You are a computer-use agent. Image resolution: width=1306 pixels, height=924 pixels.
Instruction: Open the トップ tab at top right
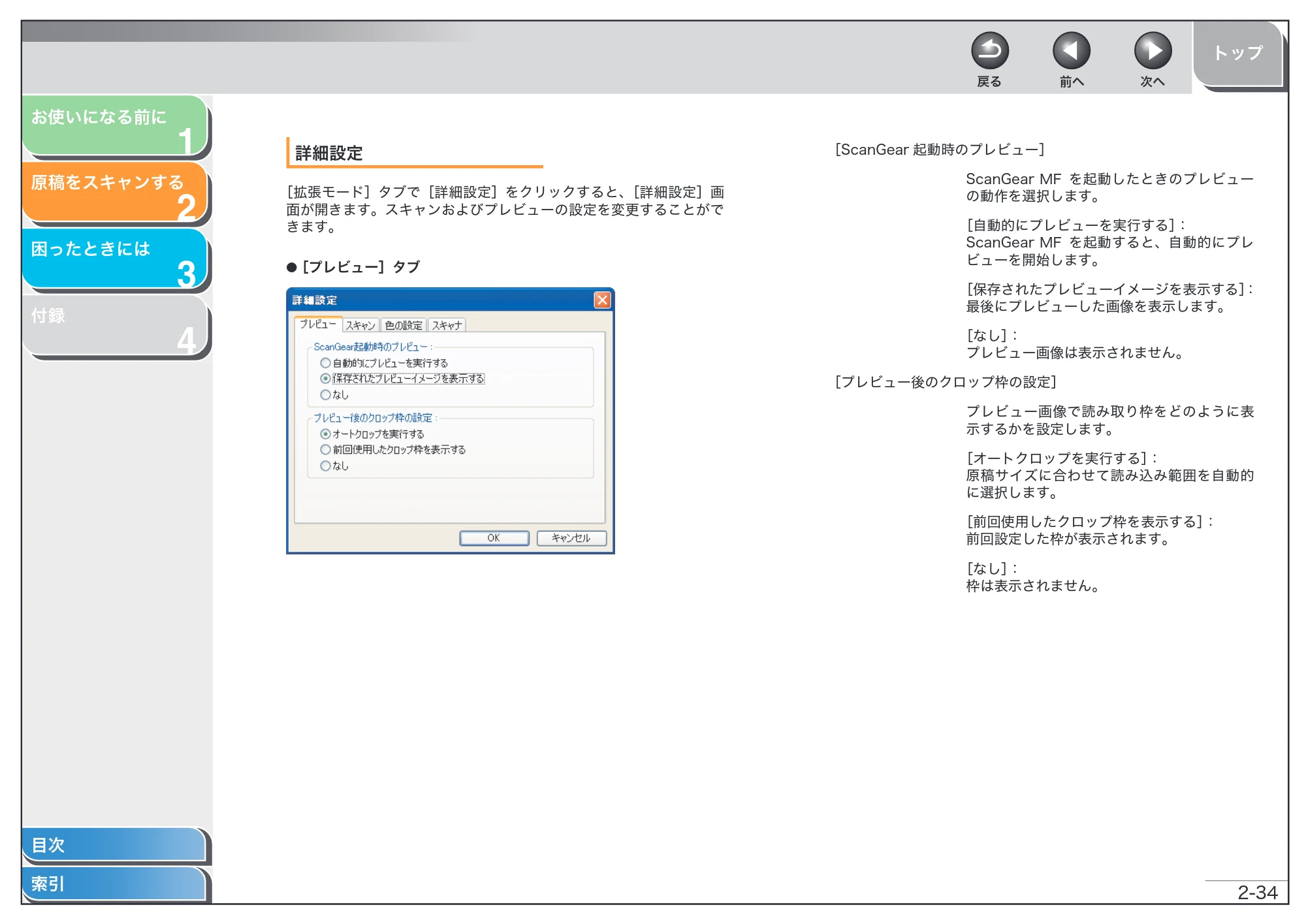coord(1238,54)
